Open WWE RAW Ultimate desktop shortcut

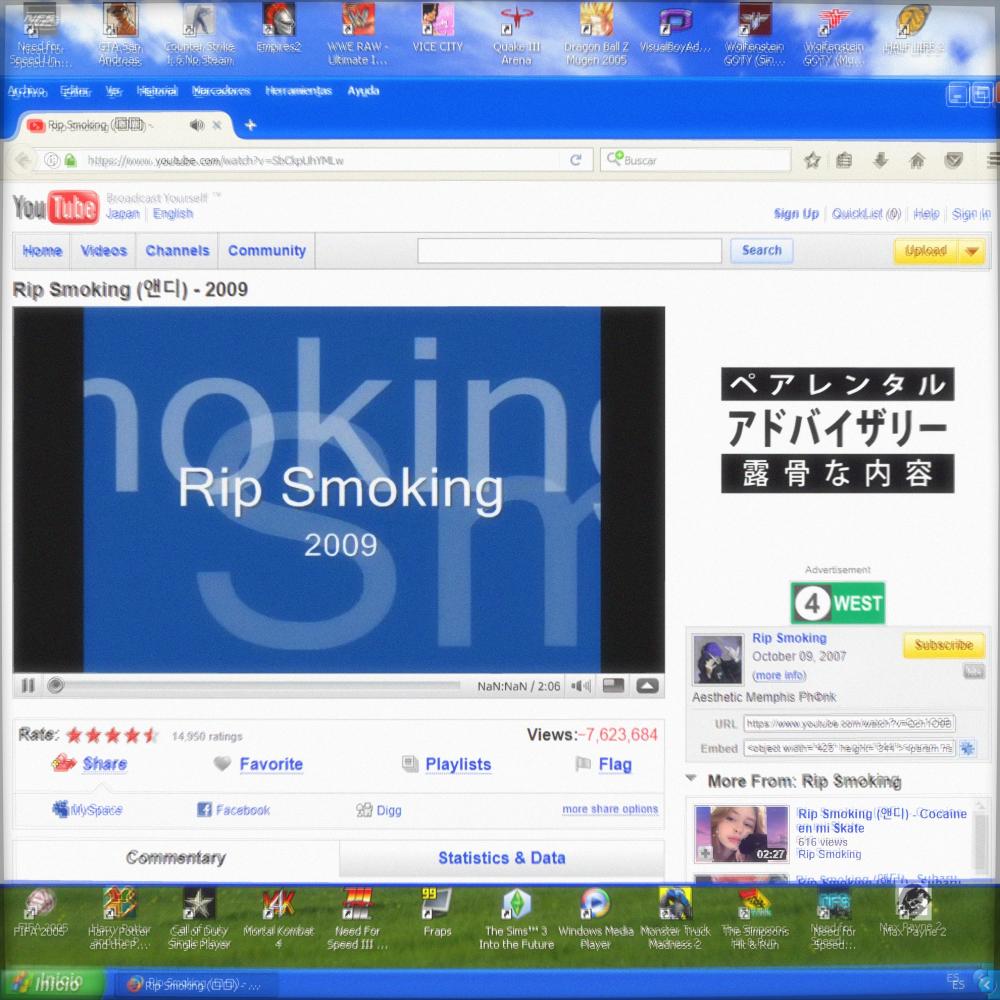tap(358, 34)
